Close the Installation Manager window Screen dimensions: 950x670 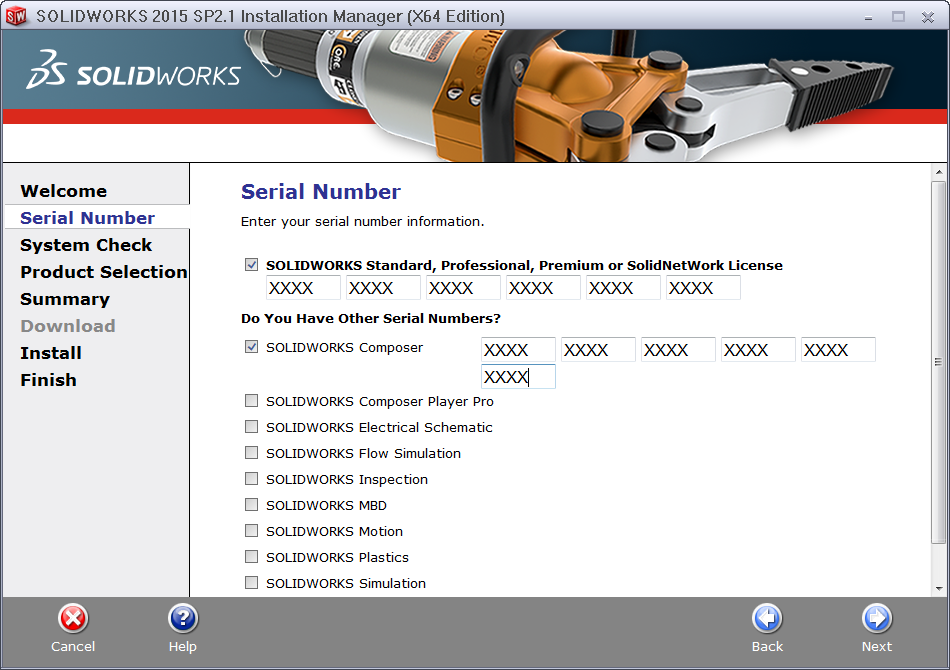point(928,17)
